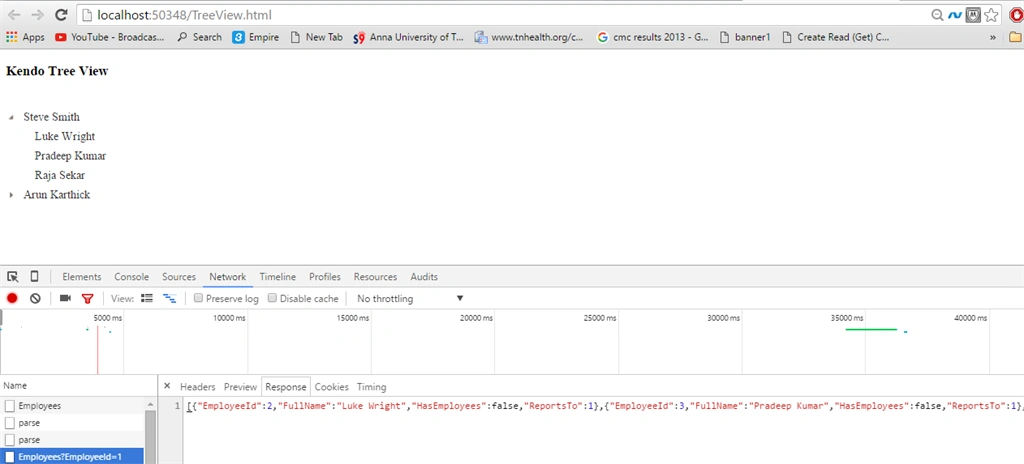Select the inspect element cursor tool
Screen dimensions: 1024x464
pos(12,276)
